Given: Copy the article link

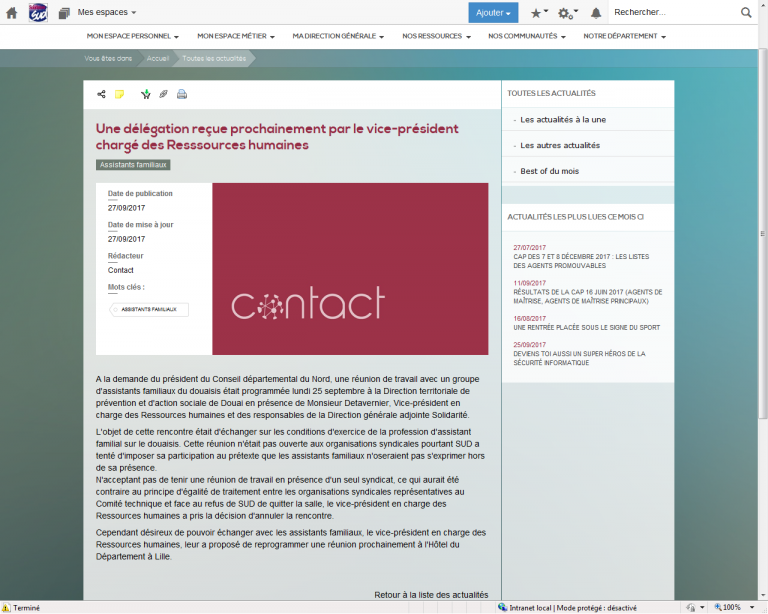Looking at the screenshot, I should [164, 94].
